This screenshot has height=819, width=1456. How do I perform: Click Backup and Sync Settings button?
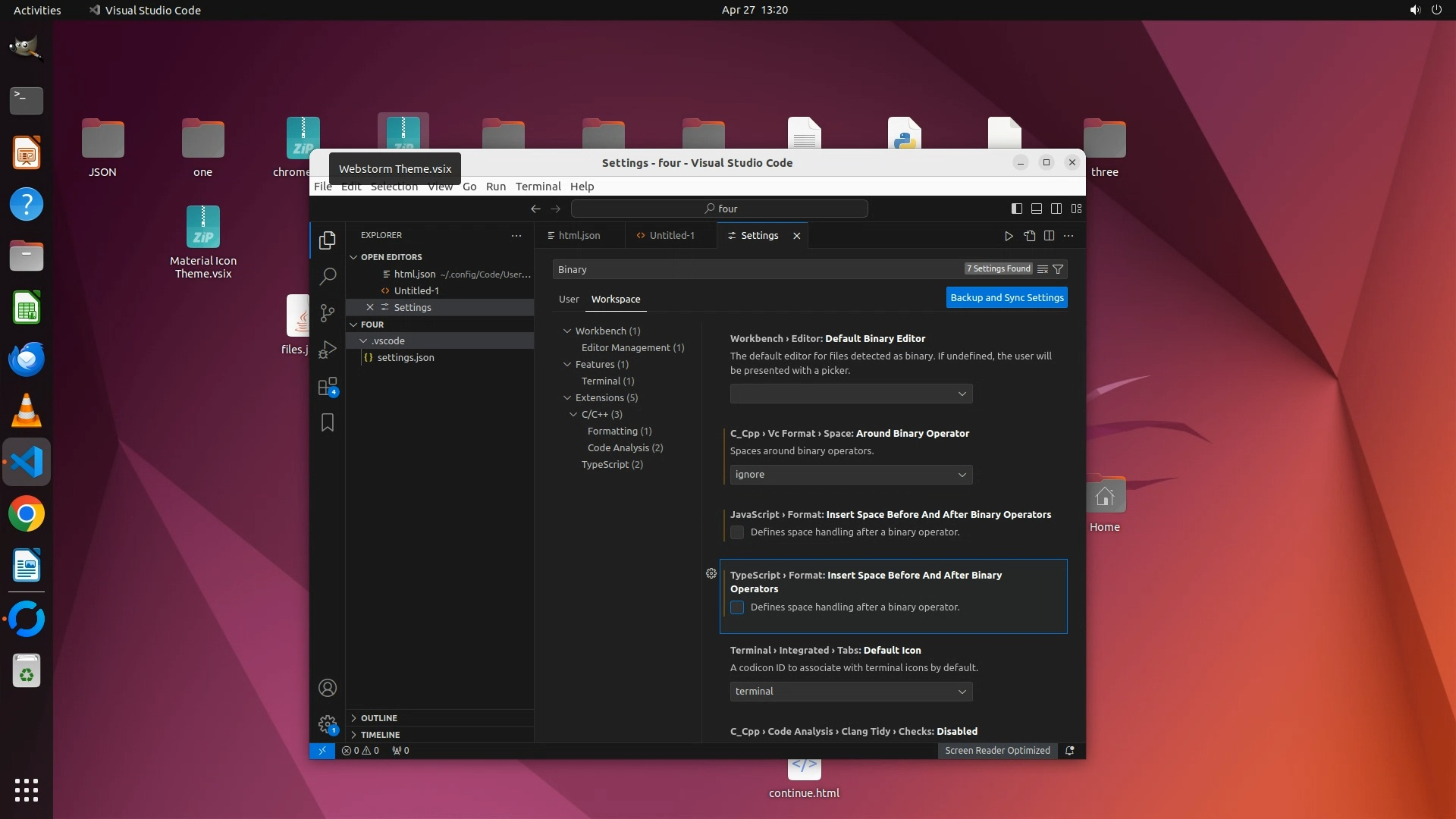[1006, 298]
